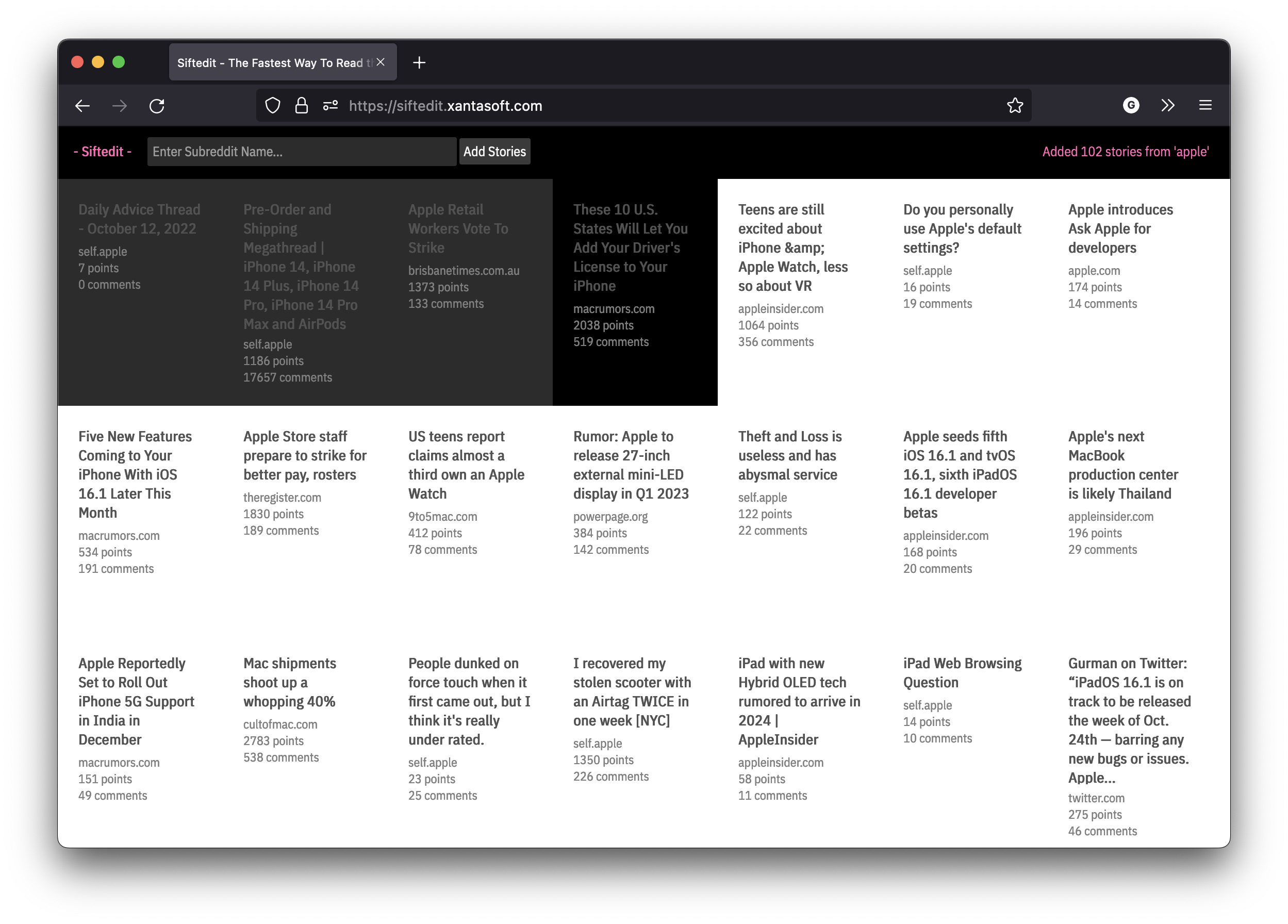The image size is (1288, 924).
Task: Open iPad Web Browsing Question story
Action: click(962, 672)
